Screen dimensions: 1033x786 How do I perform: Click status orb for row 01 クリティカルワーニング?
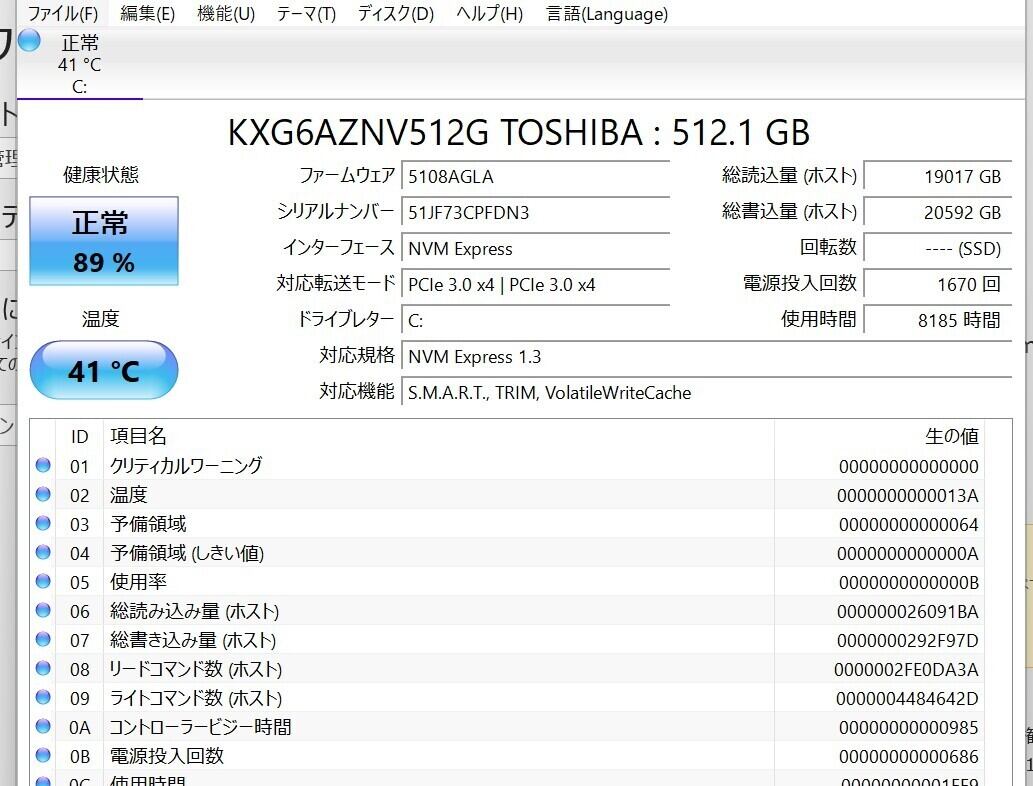43,465
